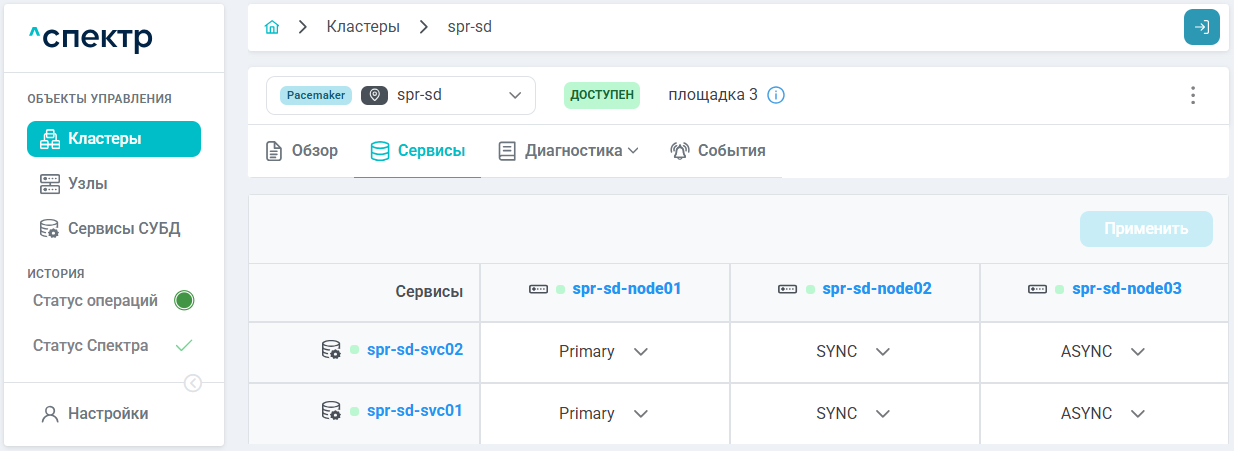The image size is (1234, 451).
Task: Click the ОБЪЕКТЫ УПРАВЛЕНИЯ section heading
Action: click(x=100, y=99)
